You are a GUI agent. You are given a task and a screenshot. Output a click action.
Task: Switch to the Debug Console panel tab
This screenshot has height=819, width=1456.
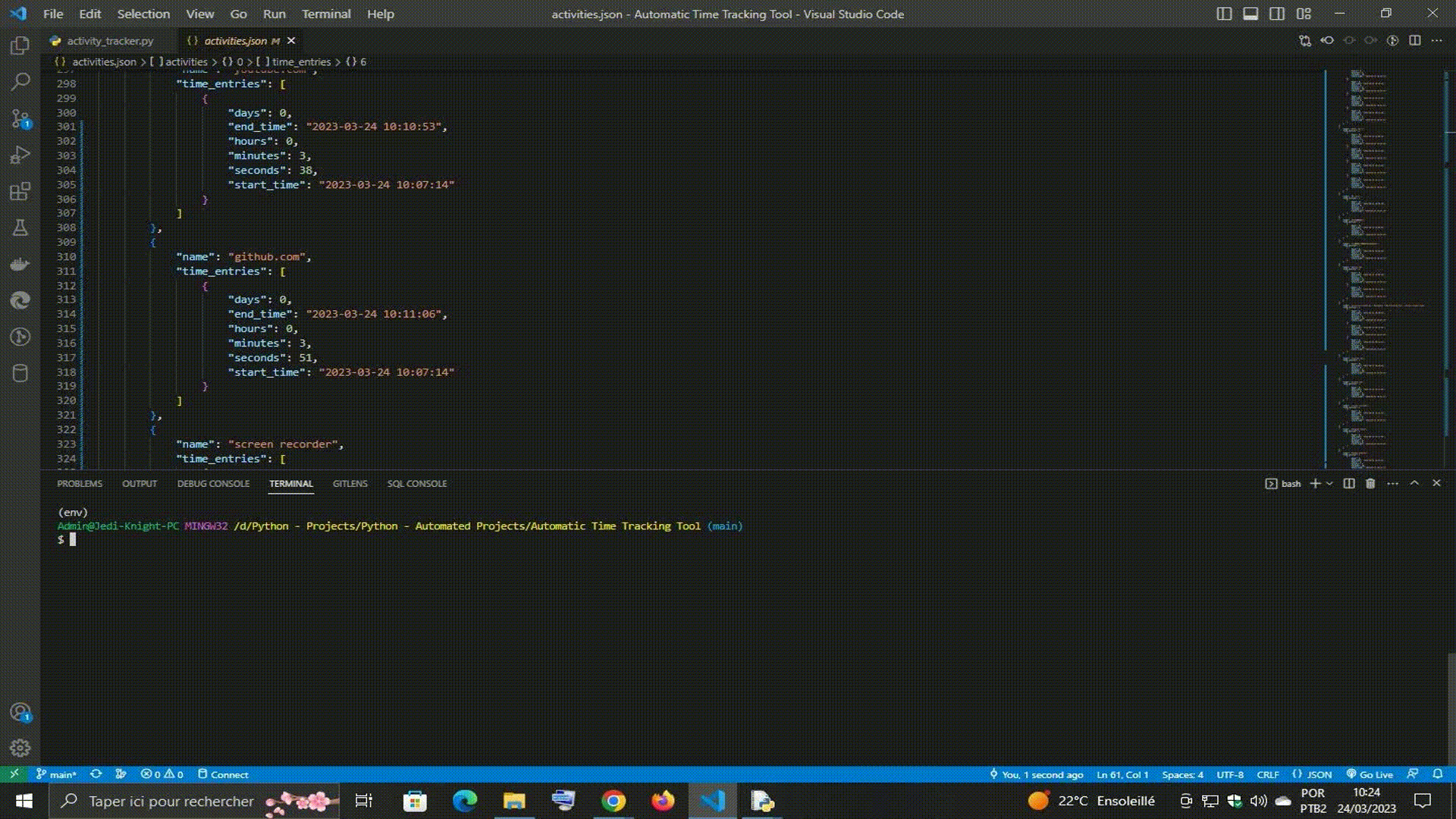click(213, 484)
